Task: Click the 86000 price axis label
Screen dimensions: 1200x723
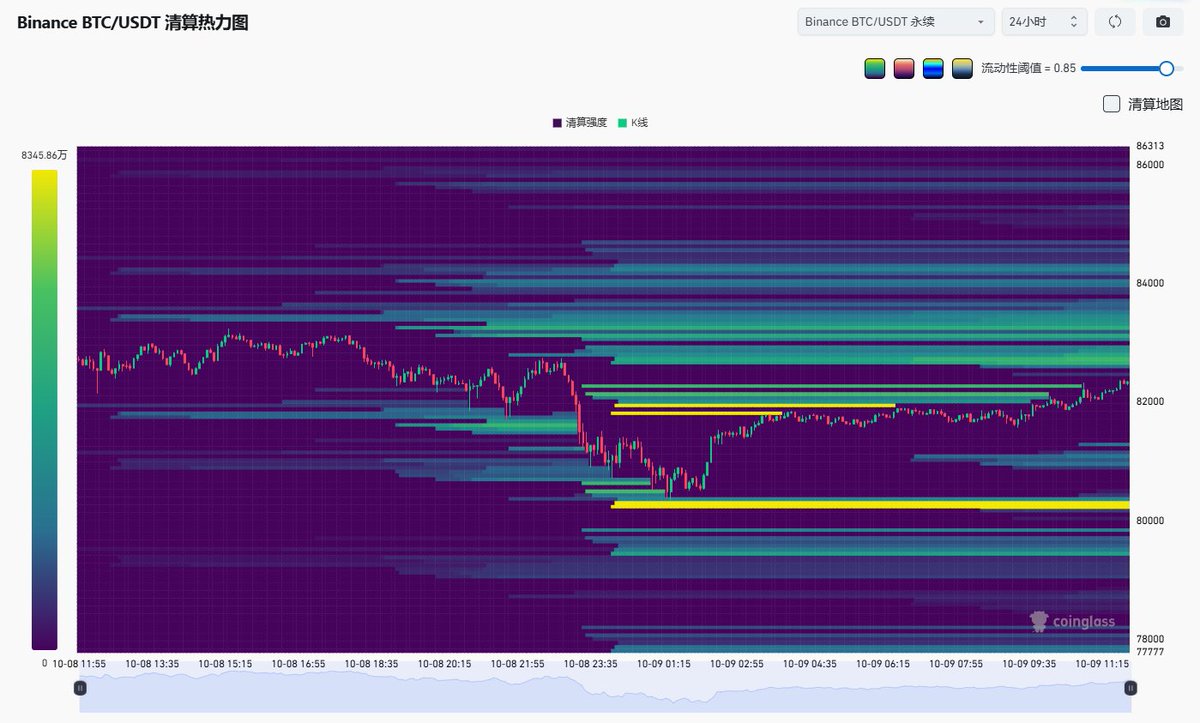Action: [1150, 165]
